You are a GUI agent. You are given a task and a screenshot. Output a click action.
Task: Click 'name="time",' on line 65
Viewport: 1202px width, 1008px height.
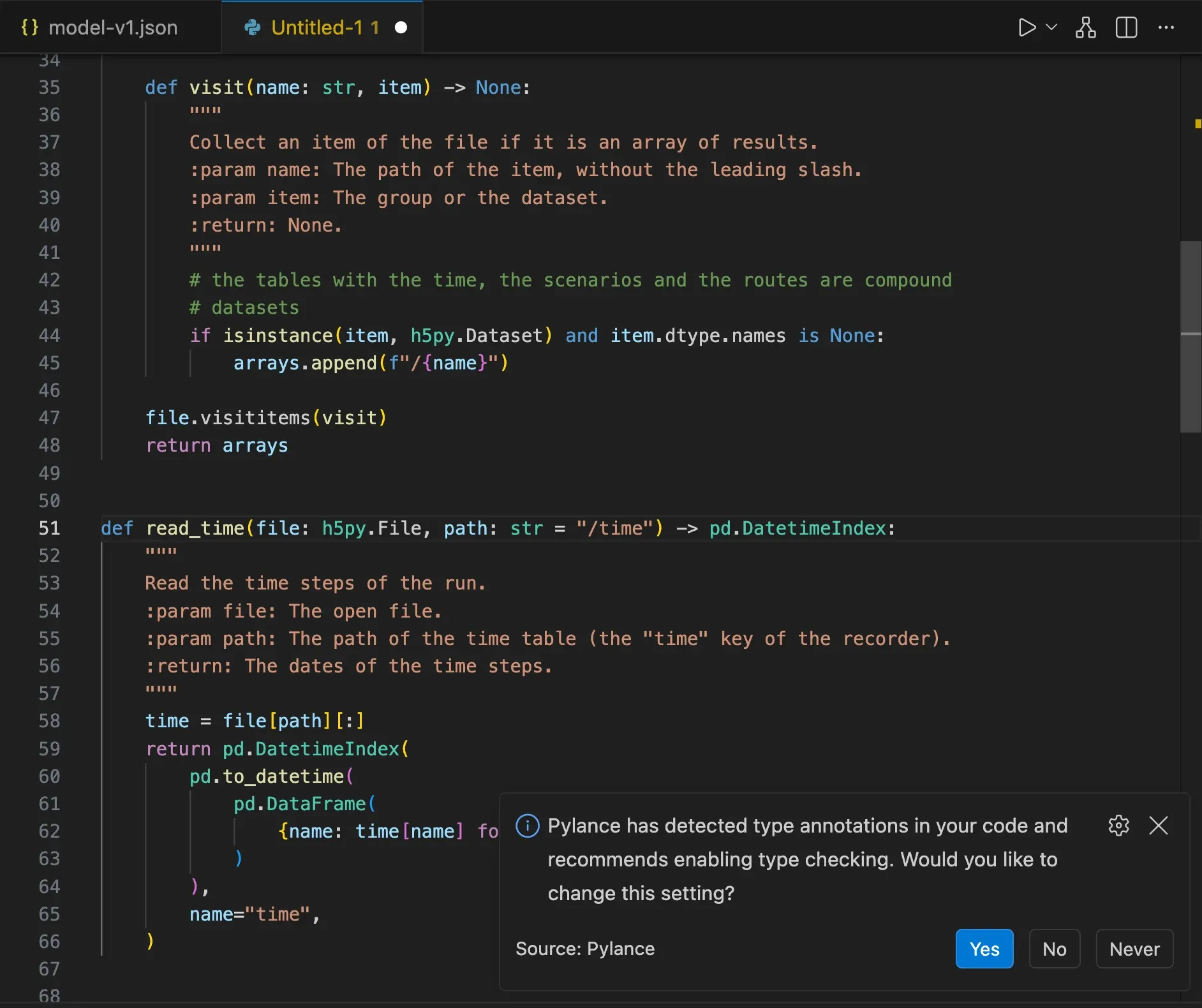point(255,914)
